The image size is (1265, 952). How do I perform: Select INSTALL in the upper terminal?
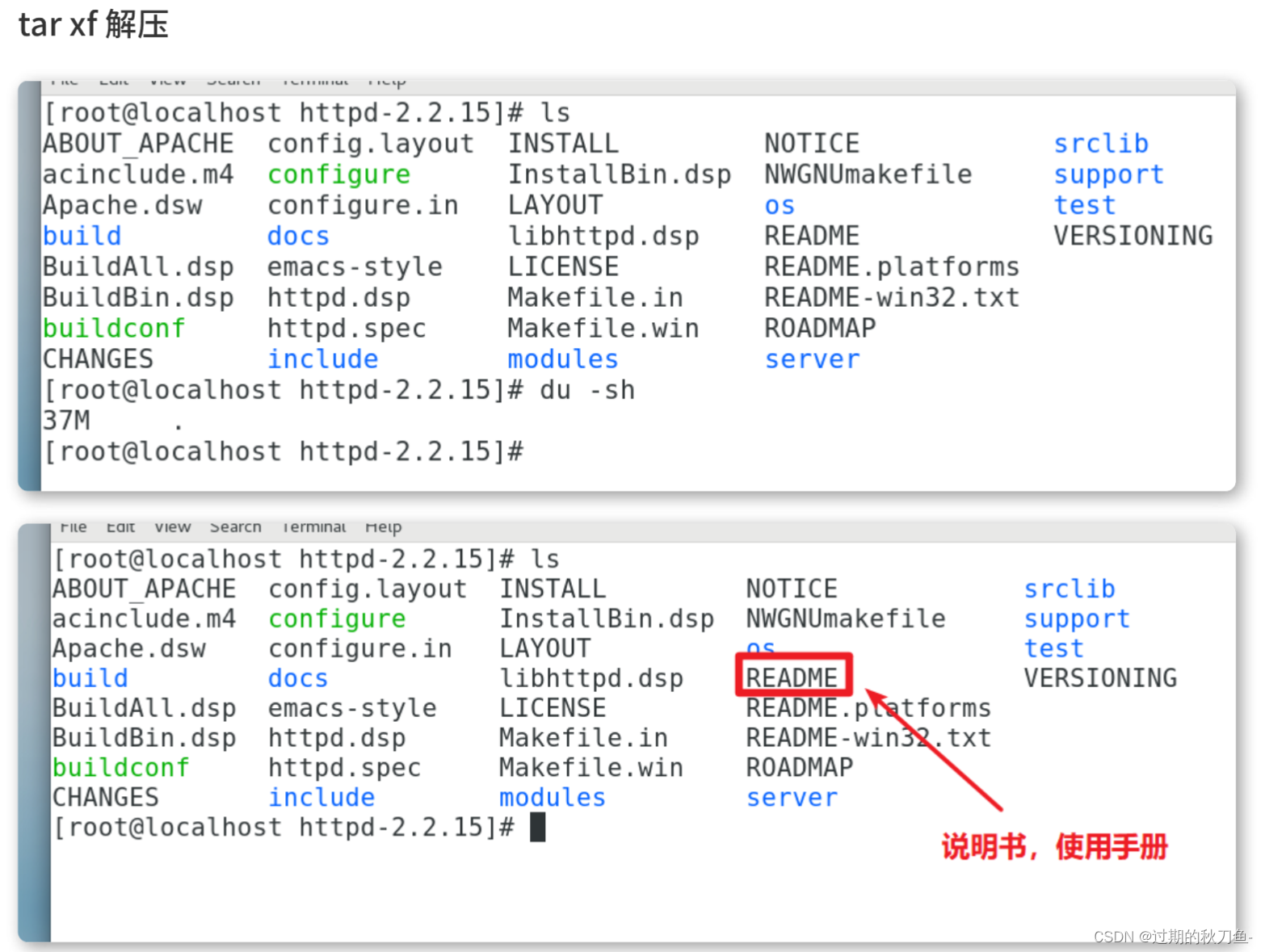pos(563,144)
